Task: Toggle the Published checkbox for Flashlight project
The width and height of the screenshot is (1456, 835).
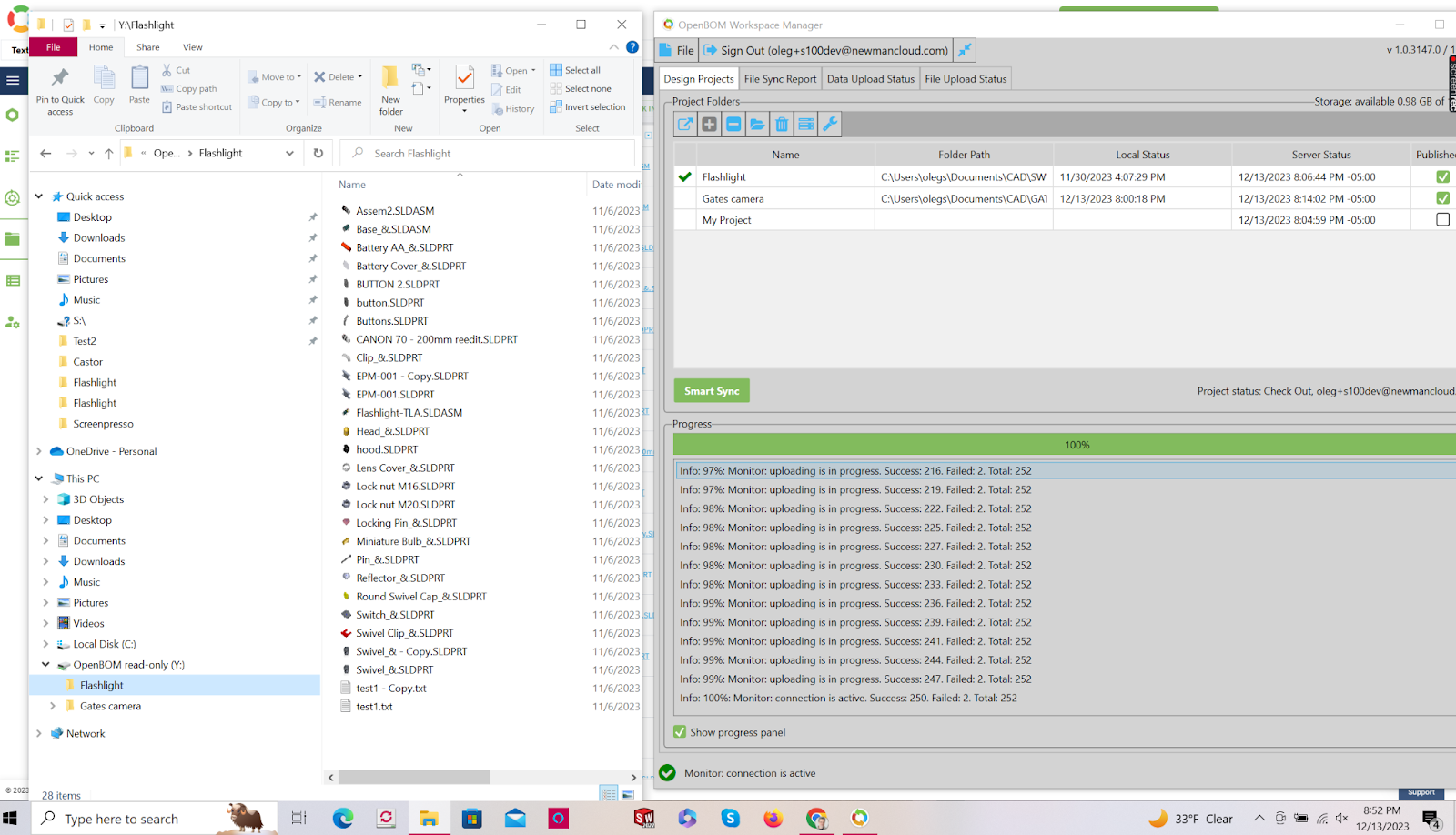Action: (1442, 177)
